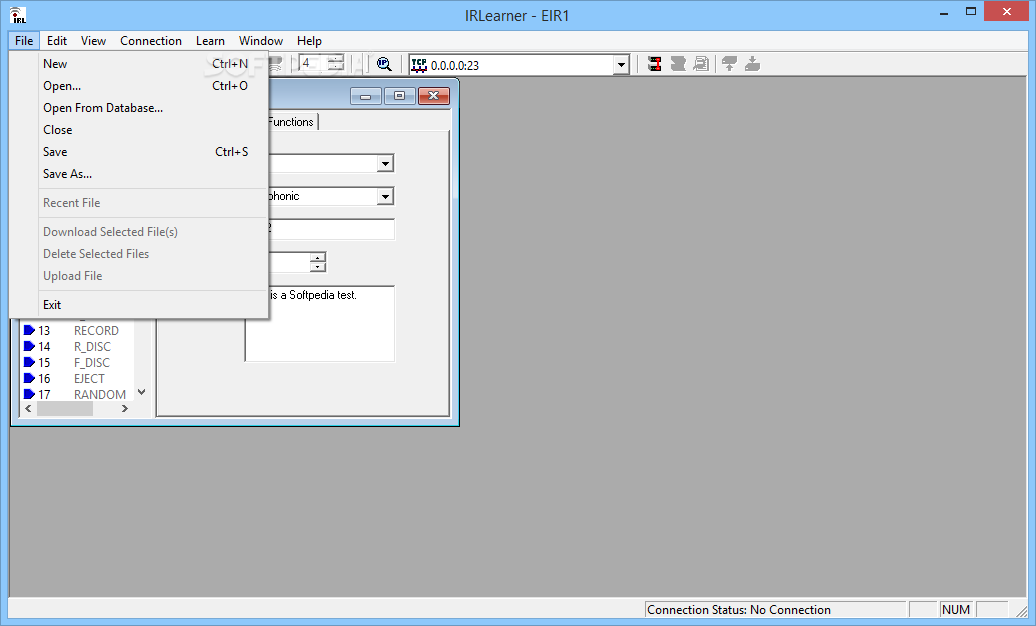Viewport: 1036px width, 626px height.
Task: Click the grayed document list toolbar icon
Action: pos(701,64)
